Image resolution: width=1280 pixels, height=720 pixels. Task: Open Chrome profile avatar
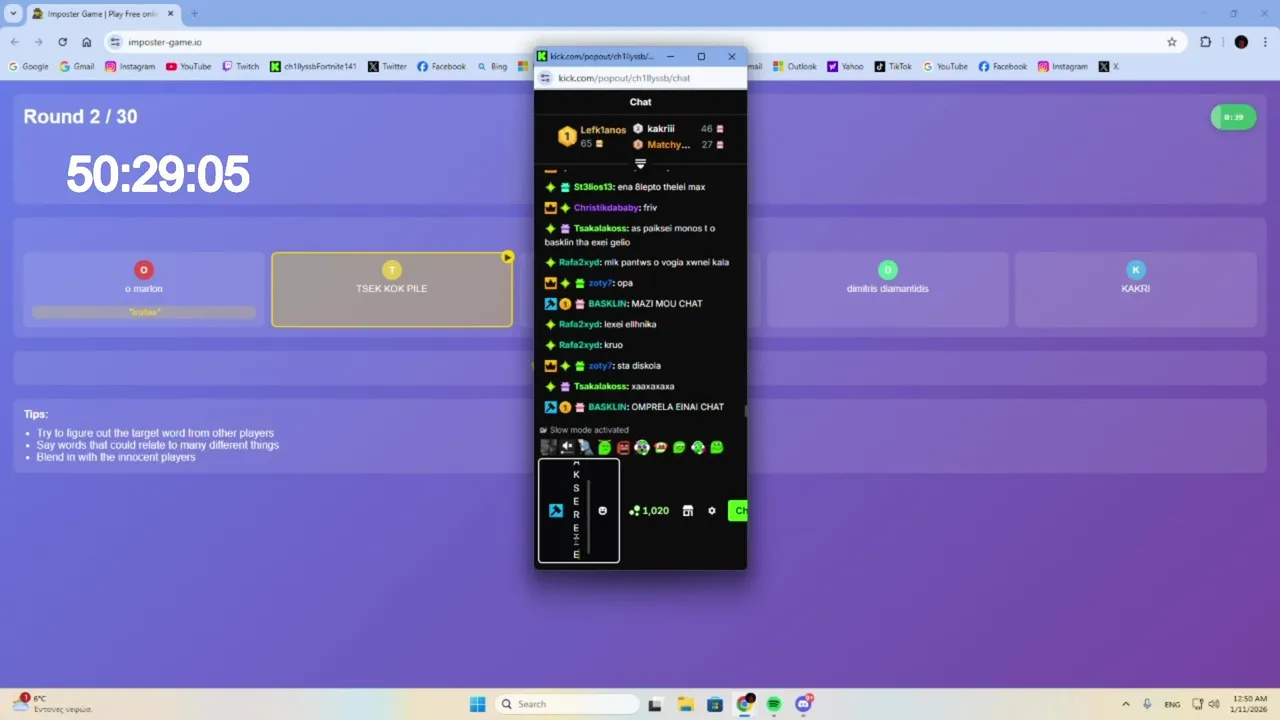click(x=1241, y=42)
